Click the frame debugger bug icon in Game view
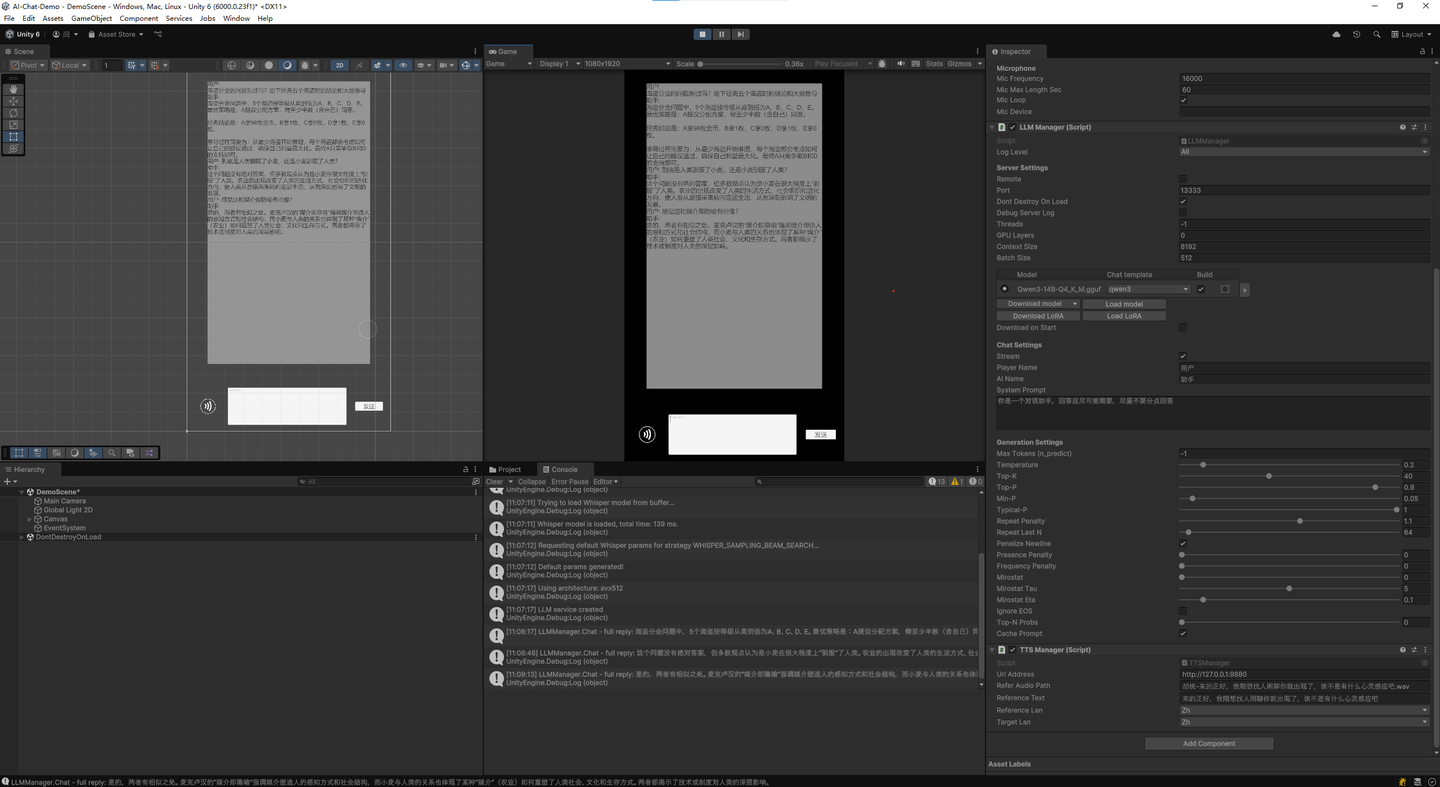1440x787 pixels. [x=882, y=64]
